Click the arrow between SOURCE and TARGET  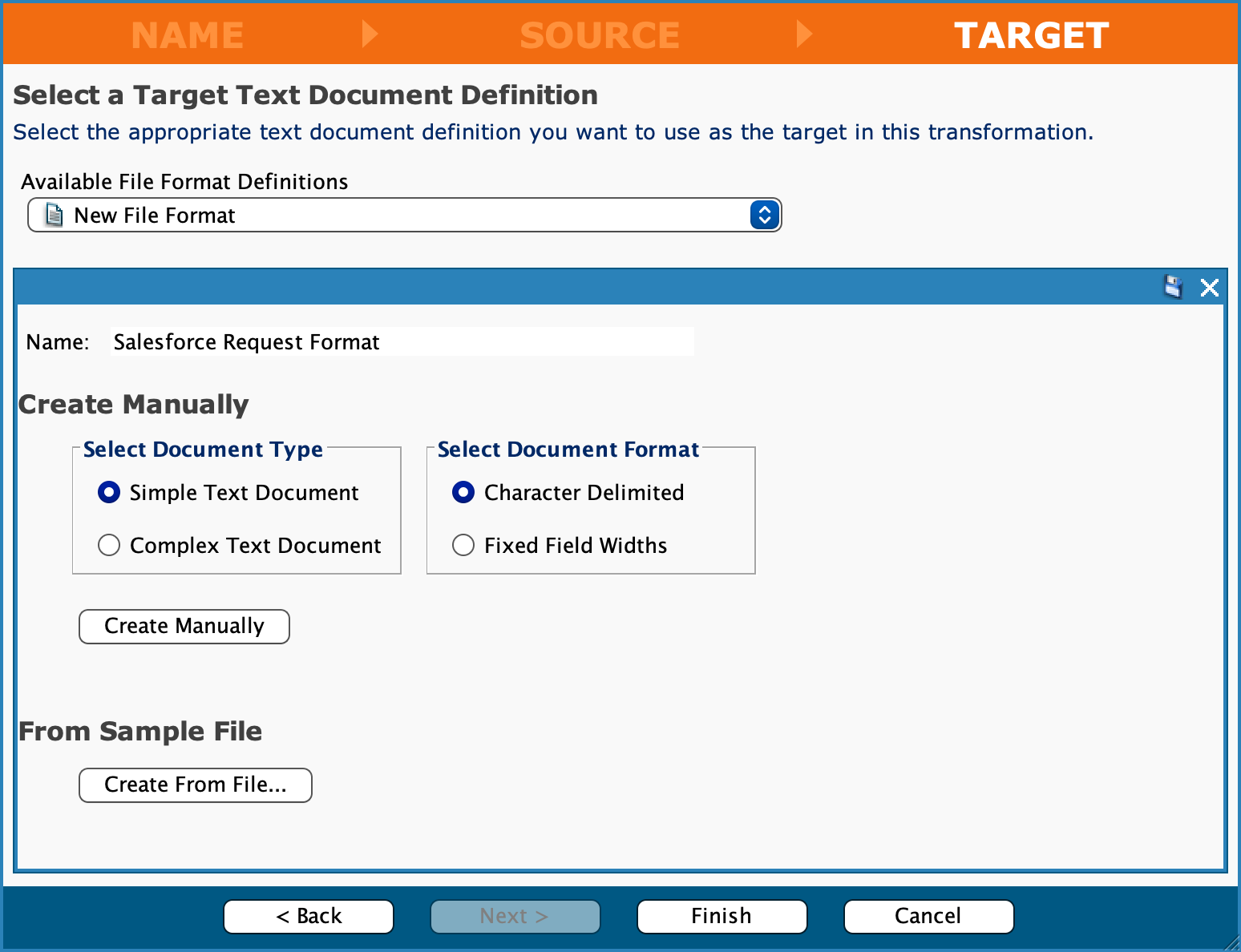[804, 34]
